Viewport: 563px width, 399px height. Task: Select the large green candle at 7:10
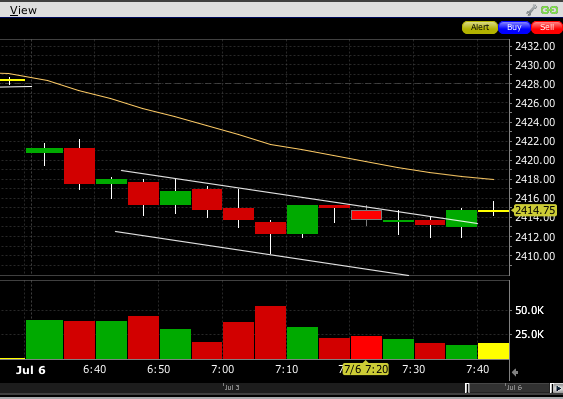[x=302, y=219]
